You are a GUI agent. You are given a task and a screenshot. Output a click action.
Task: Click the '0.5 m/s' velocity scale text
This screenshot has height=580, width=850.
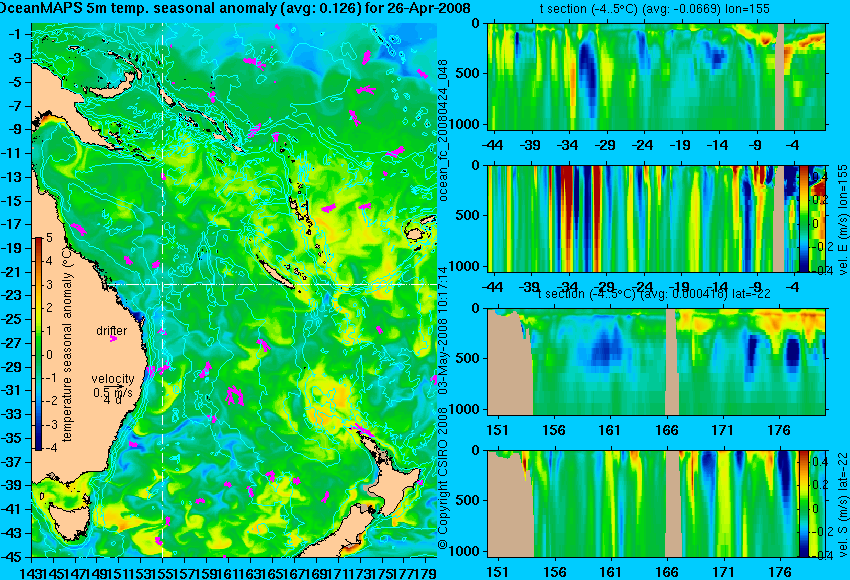[113, 392]
